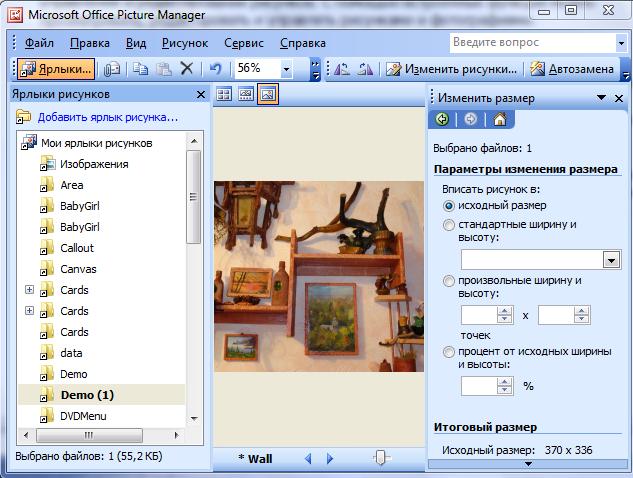Show next picture with right arrow
Image resolution: width=633 pixels, height=478 pixels.
click(330, 458)
